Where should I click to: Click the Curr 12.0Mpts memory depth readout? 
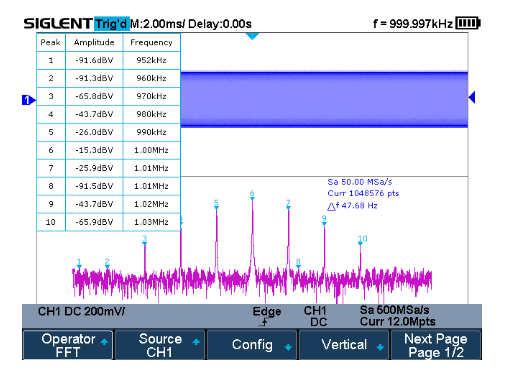[x=398, y=322]
